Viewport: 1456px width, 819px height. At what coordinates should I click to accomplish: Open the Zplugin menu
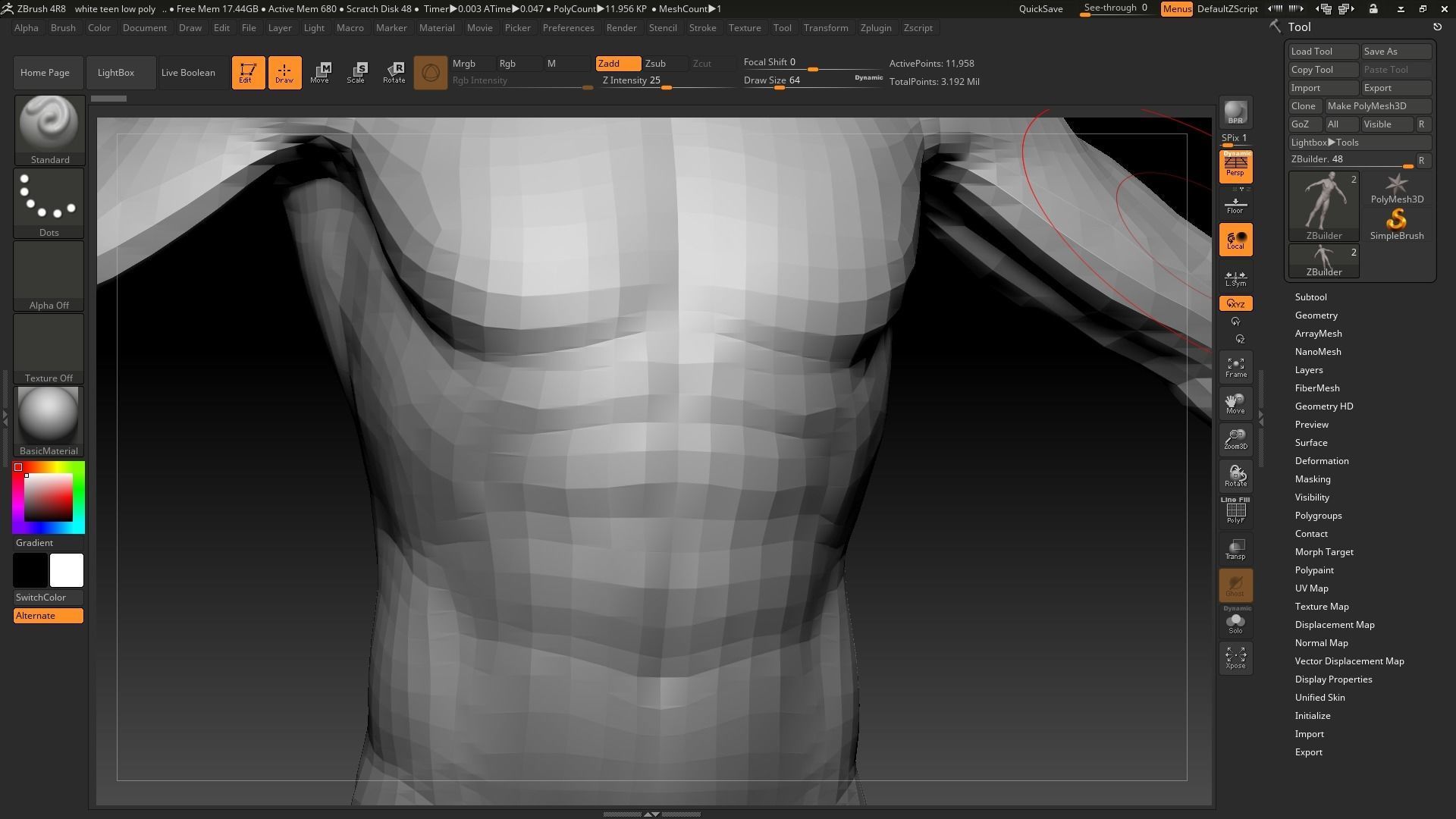click(x=875, y=28)
